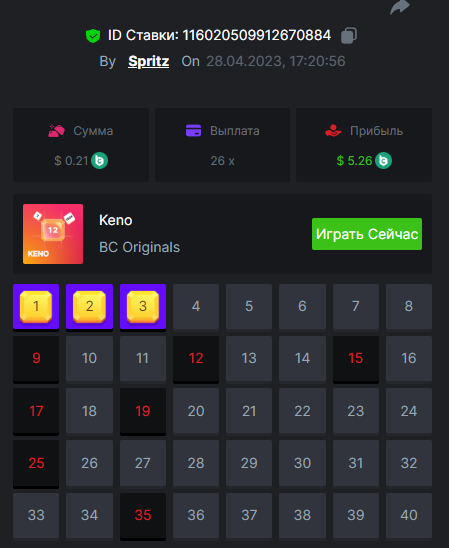Screen dimensions: 449x548
Task: Click the red hand icon beside Прибыль
Action: point(333,131)
